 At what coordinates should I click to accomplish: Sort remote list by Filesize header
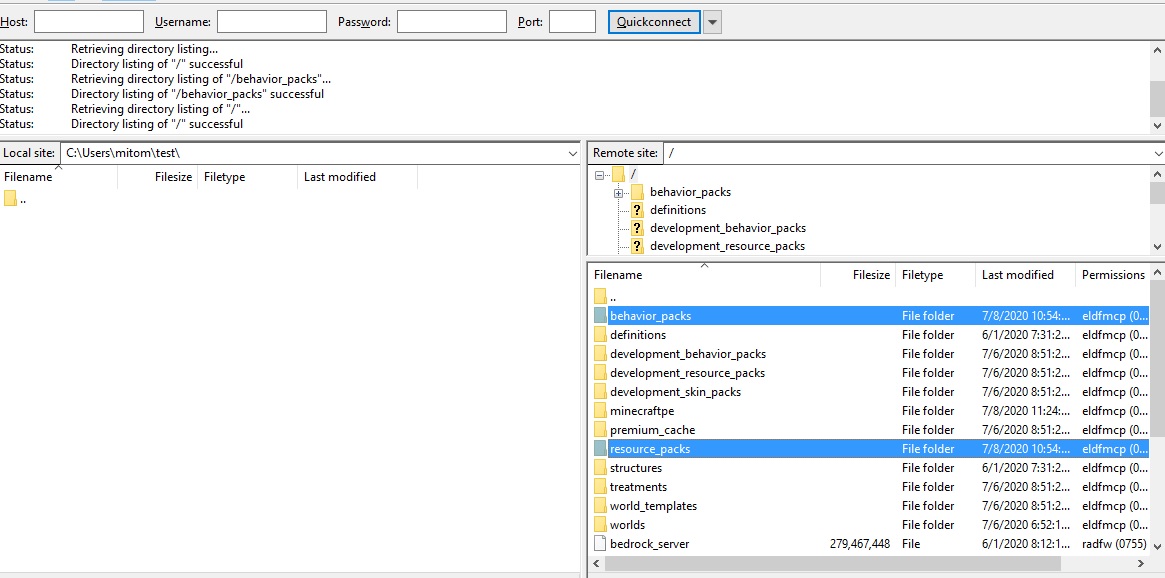coord(858,275)
